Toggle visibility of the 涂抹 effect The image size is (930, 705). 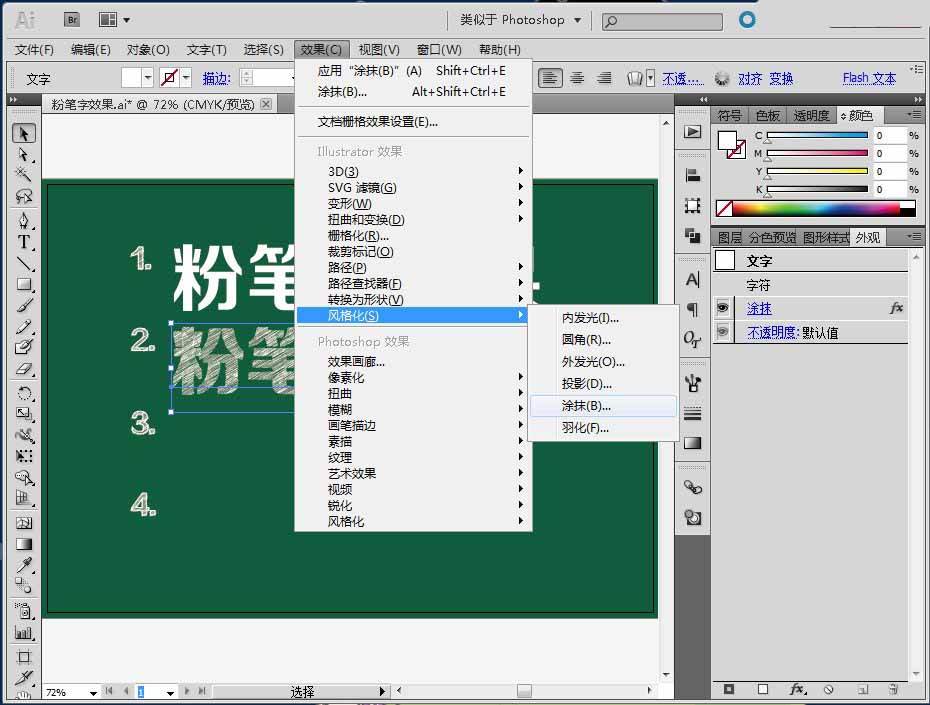[x=723, y=308]
